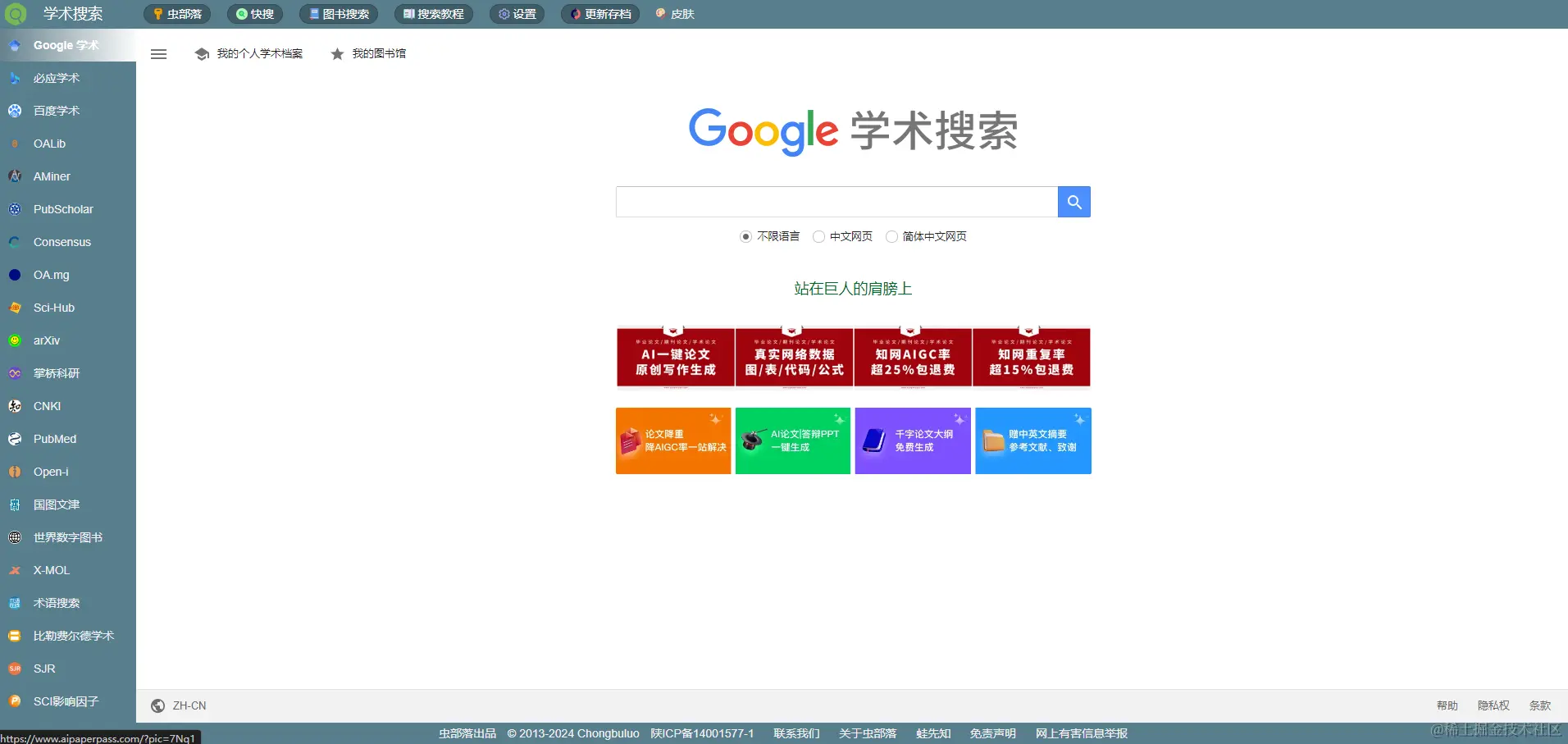
Task: Click the 国图文津 sidebar icon
Action: click(x=15, y=504)
